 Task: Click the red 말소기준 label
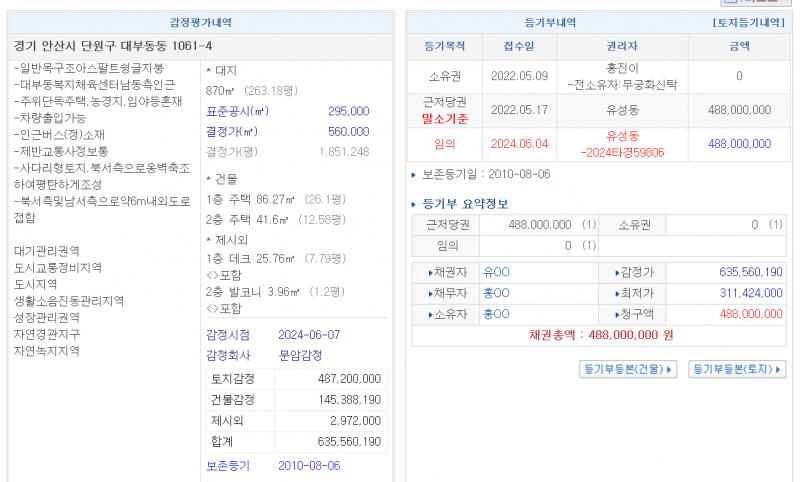tap(445, 118)
